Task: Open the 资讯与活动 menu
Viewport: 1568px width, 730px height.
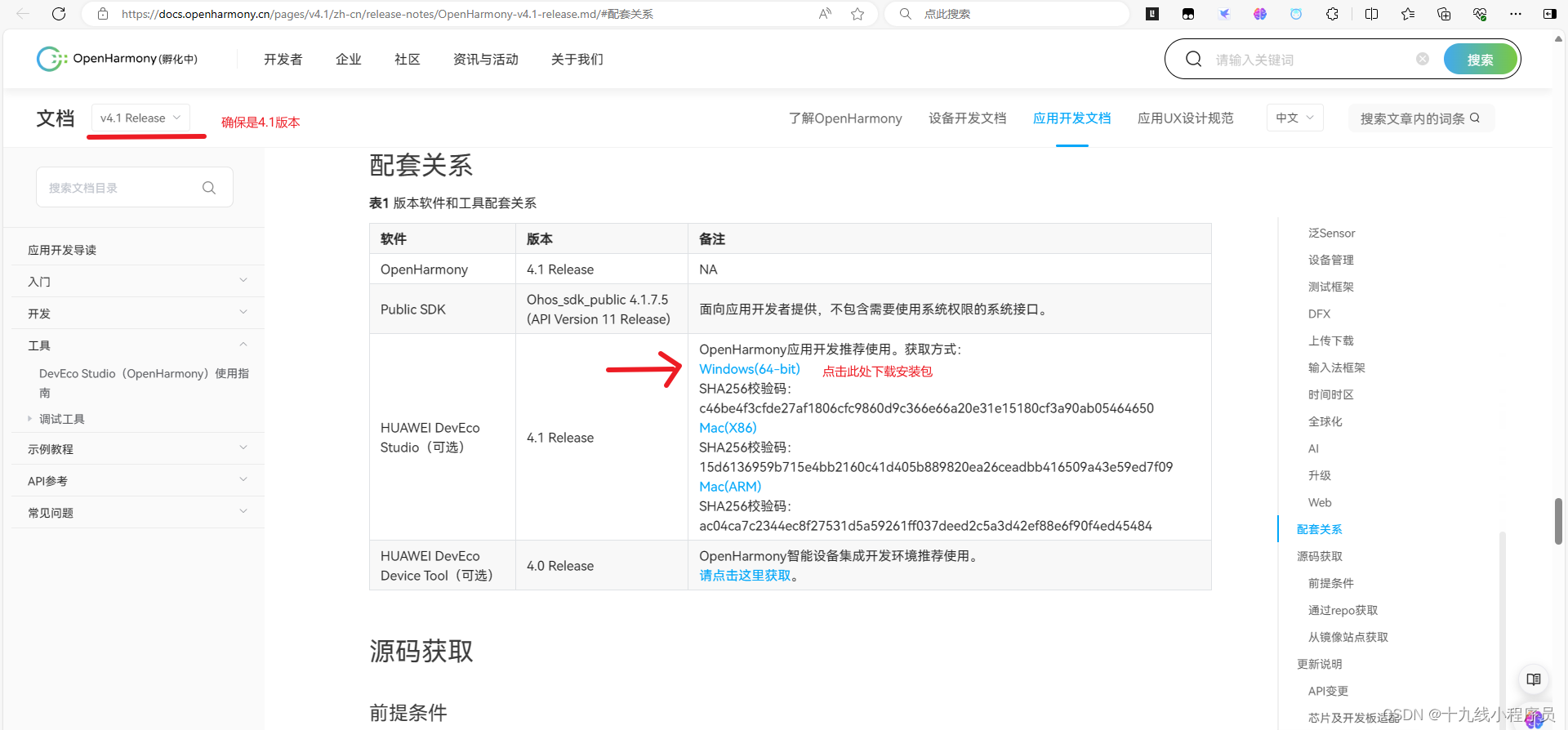Action: click(x=486, y=60)
